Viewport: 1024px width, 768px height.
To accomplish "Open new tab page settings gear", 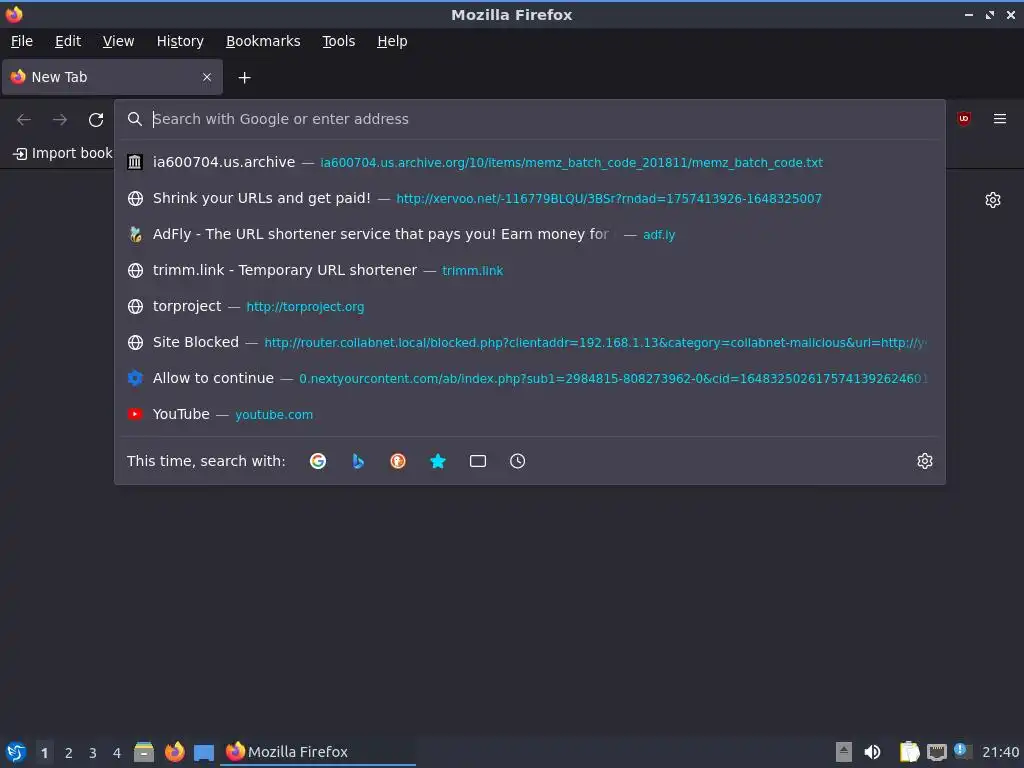I will pos(993,200).
